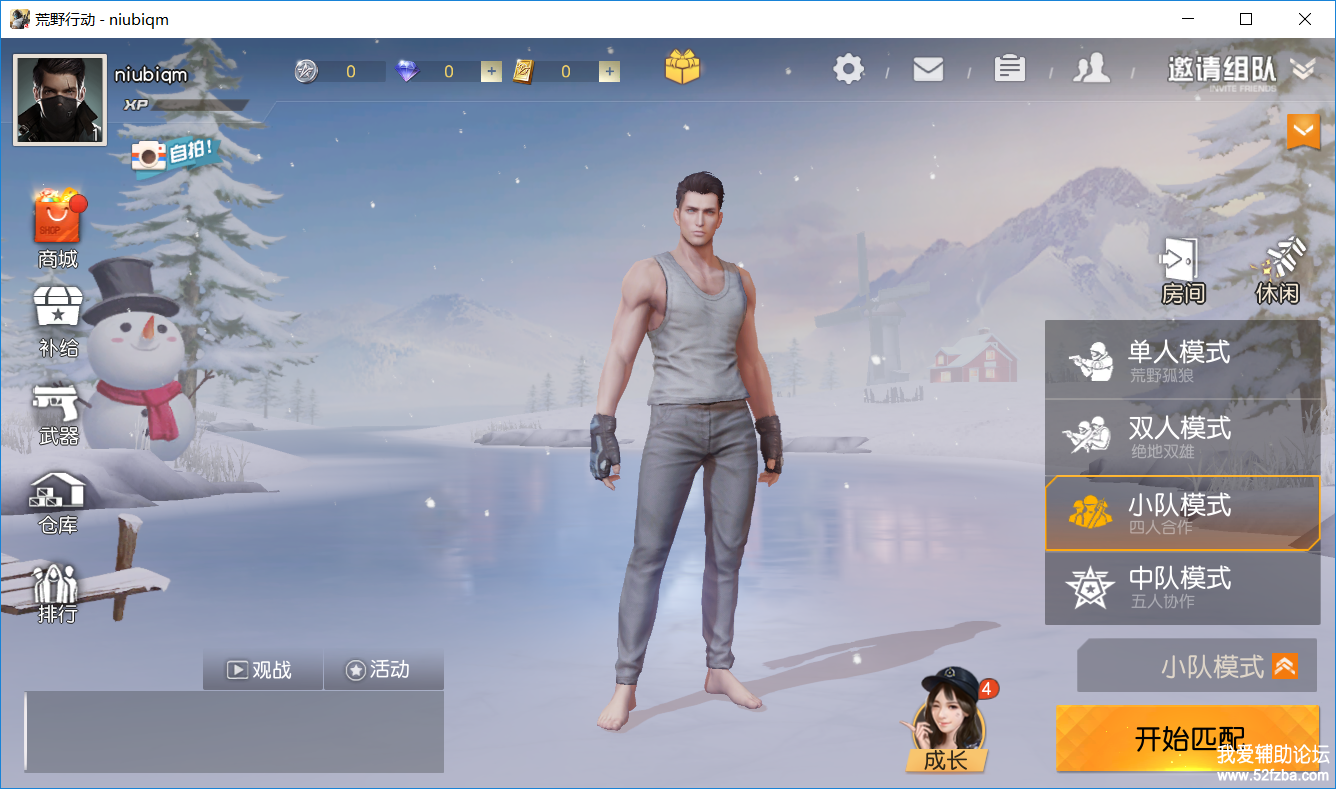Open the Growth (成长) girl icon
1336x789 pixels.
click(x=947, y=721)
